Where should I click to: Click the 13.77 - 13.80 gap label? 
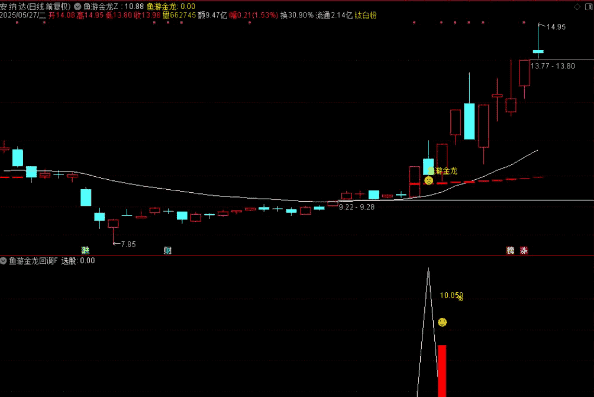click(553, 66)
